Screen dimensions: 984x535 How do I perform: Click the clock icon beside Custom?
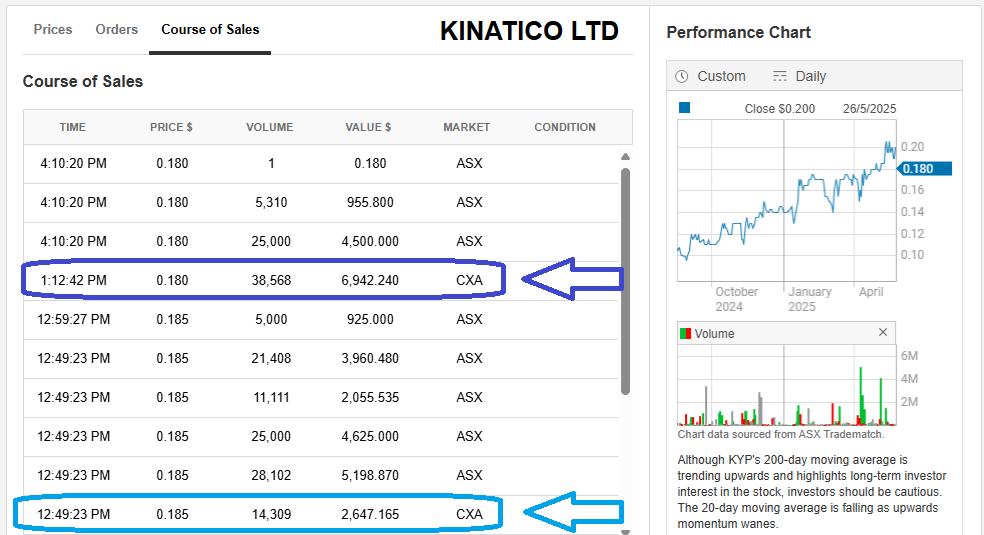[682, 76]
